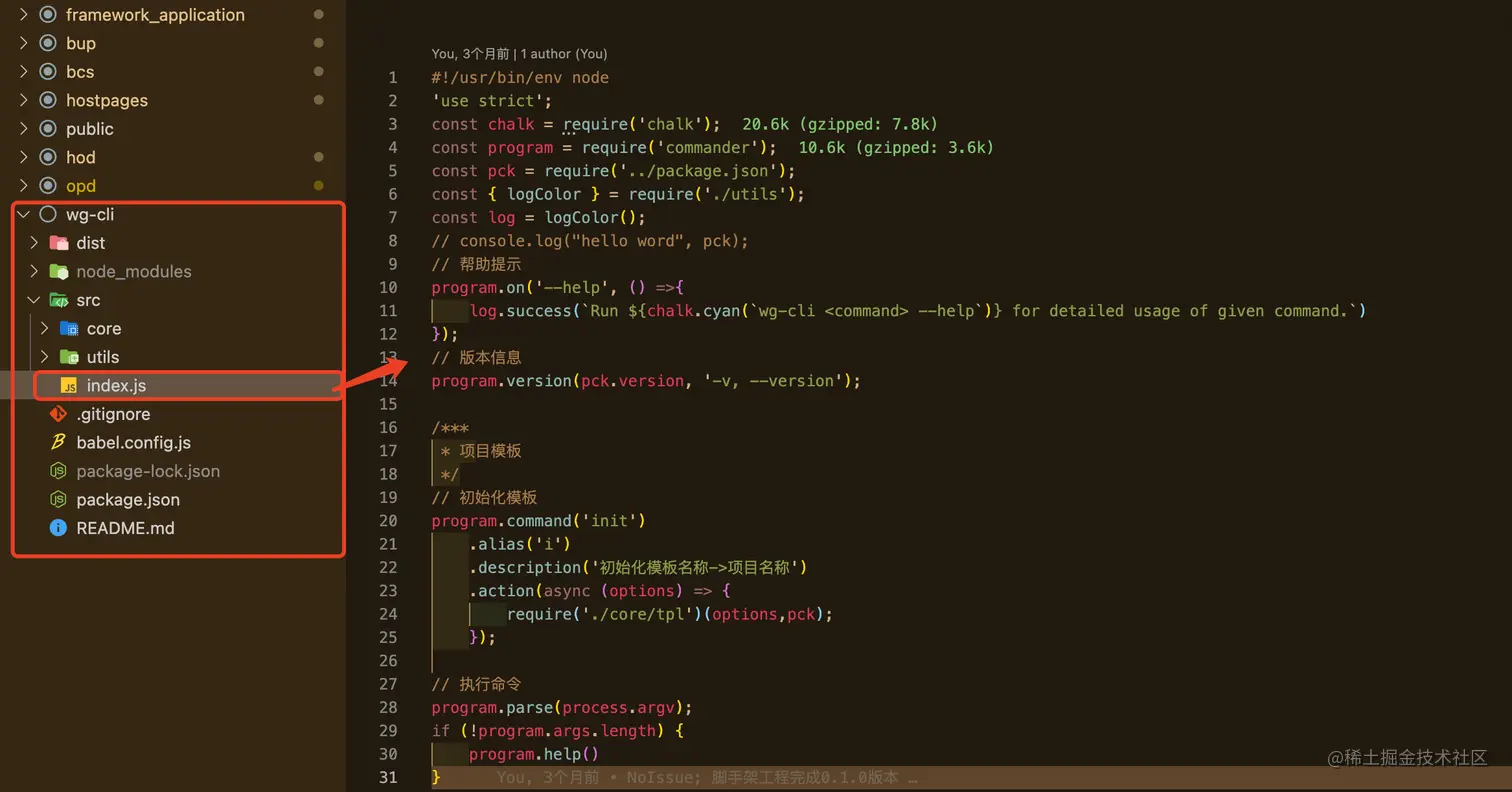This screenshot has width=1512, height=792.
Task: Click the chalk import size 20.6k hint
Action: coord(840,124)
